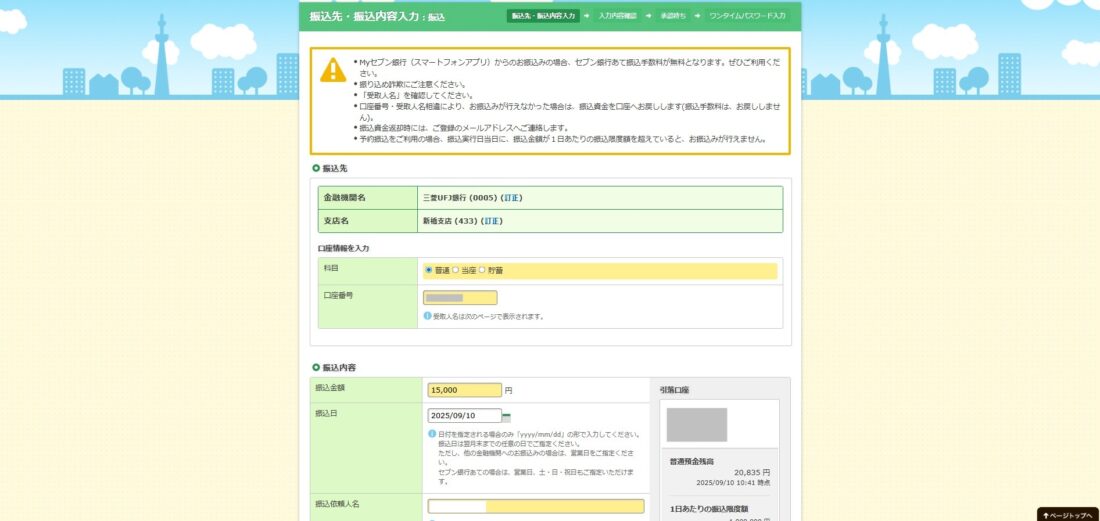The height and width of the screenshot is (521, 1100).
Task: Click the 振込先 section heading
Action: coord(335,169)
